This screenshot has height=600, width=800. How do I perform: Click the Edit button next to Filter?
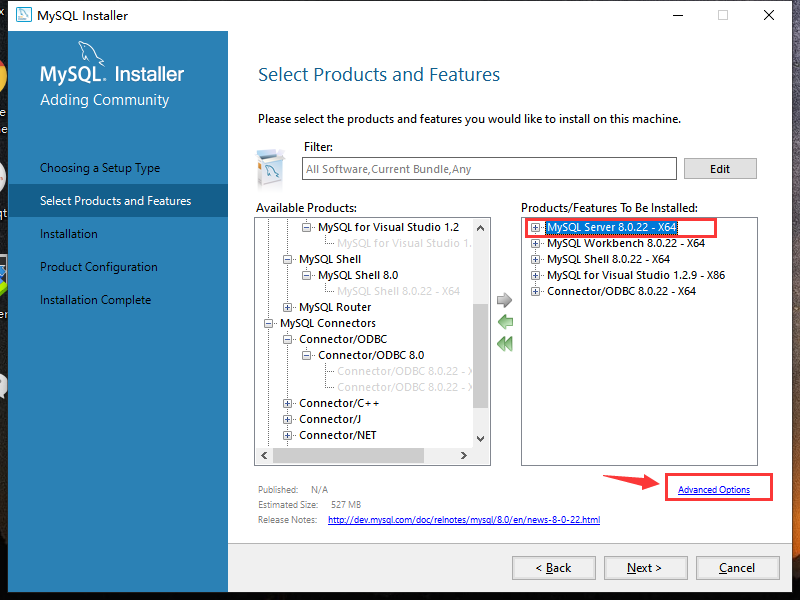click(720, 168)
